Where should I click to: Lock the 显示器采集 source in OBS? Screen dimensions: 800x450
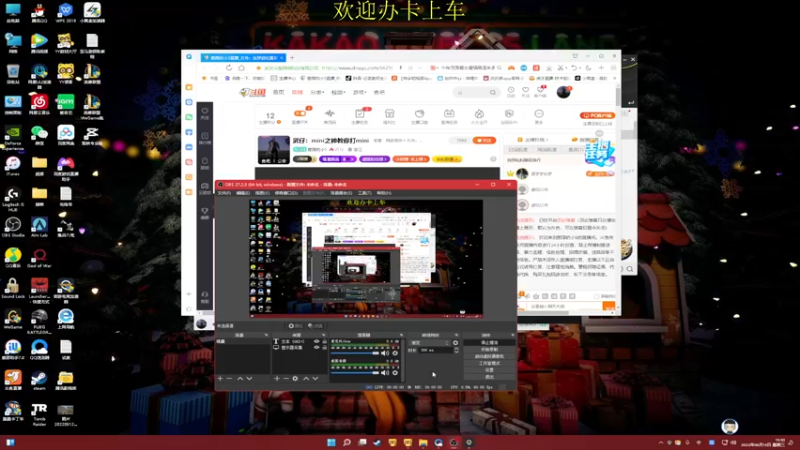pos(324,347)
